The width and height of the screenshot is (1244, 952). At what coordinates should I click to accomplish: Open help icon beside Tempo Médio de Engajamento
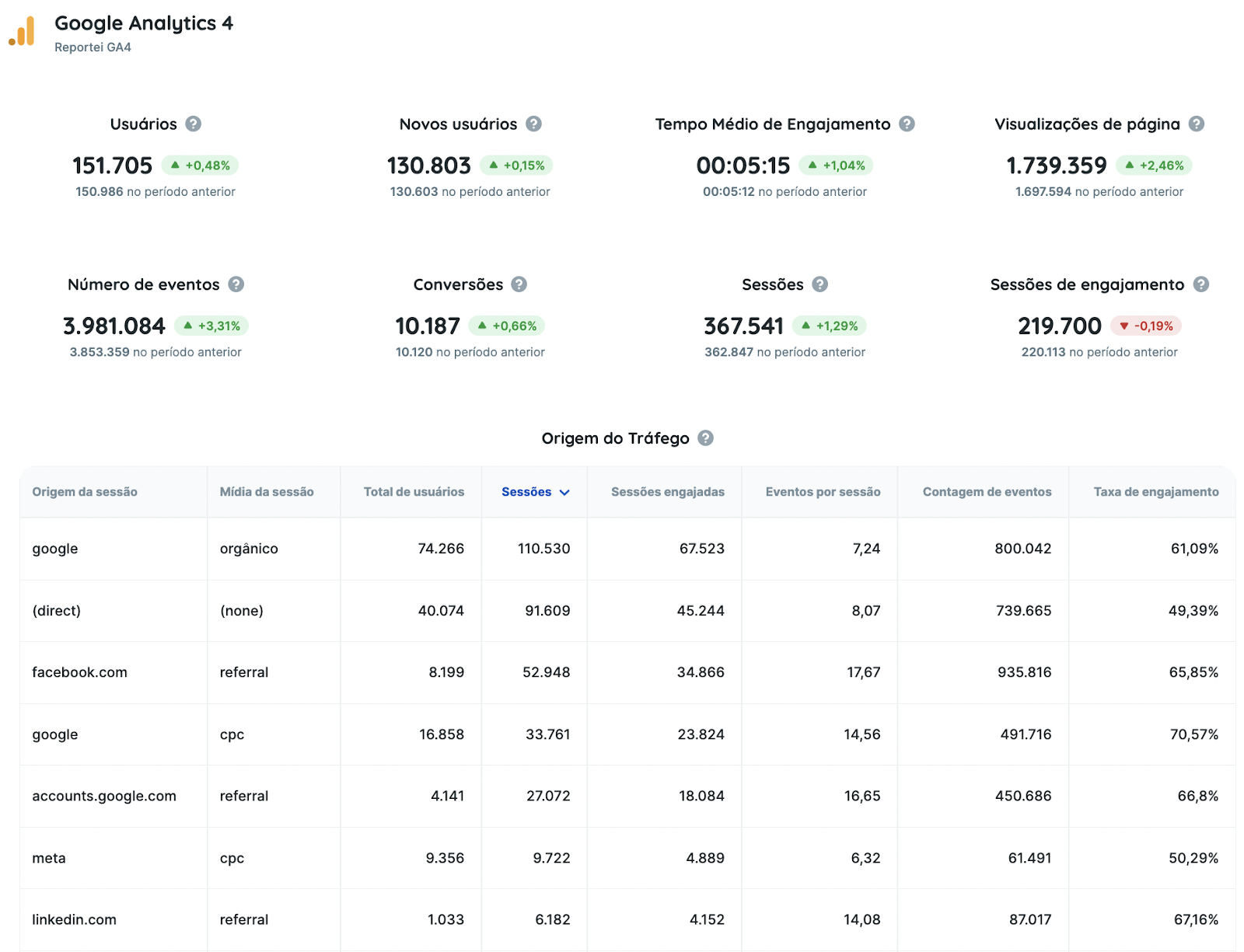[907, 124]
